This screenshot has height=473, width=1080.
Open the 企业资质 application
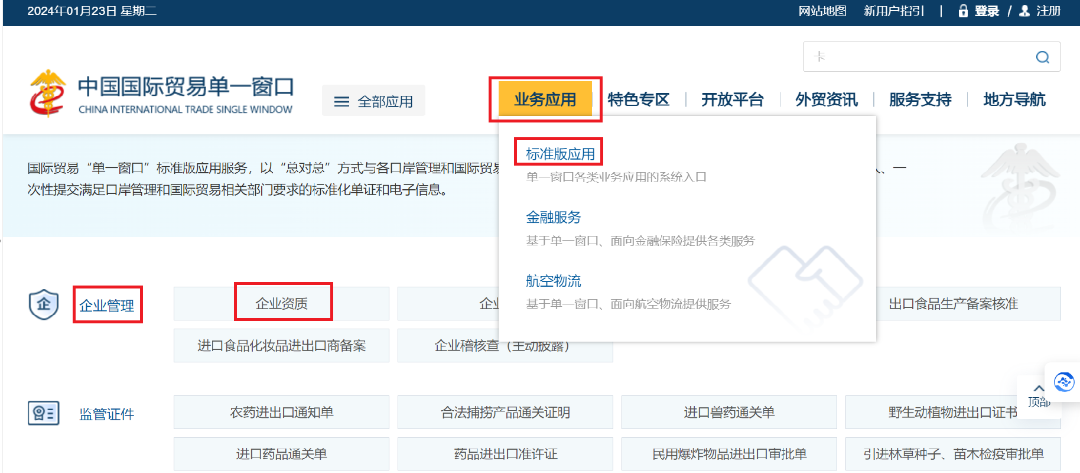coord(282,304)
